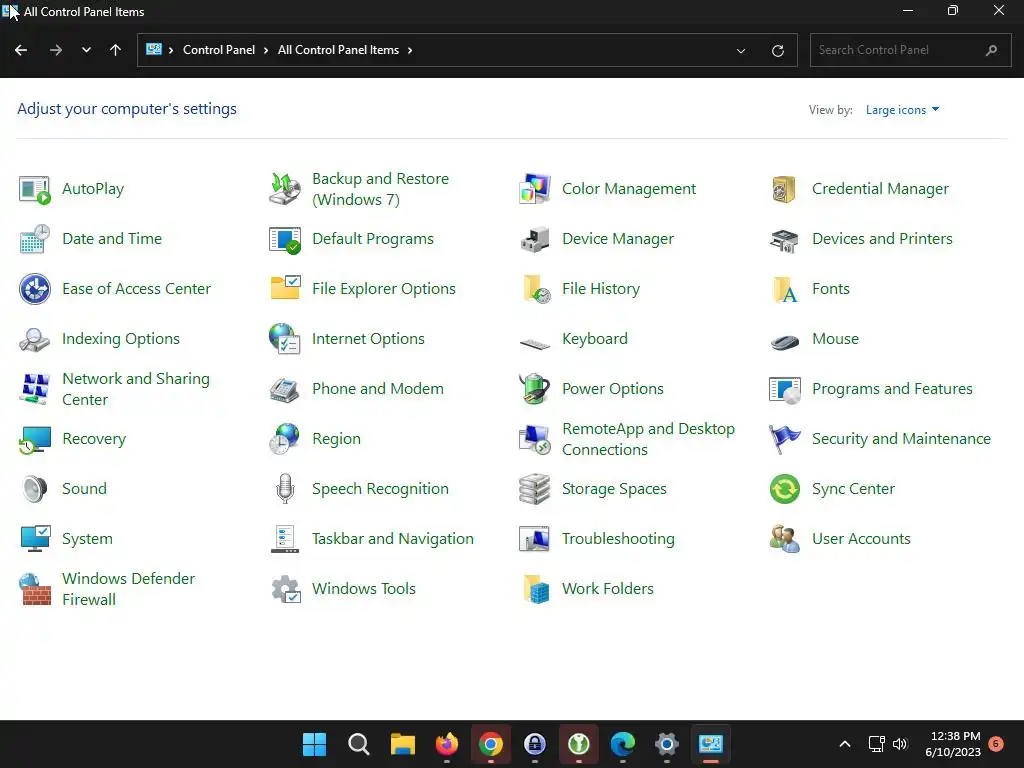The width and height of the screenshot is (1024, 768).
Task: Open Color Management icon
Action: (535, 189)
